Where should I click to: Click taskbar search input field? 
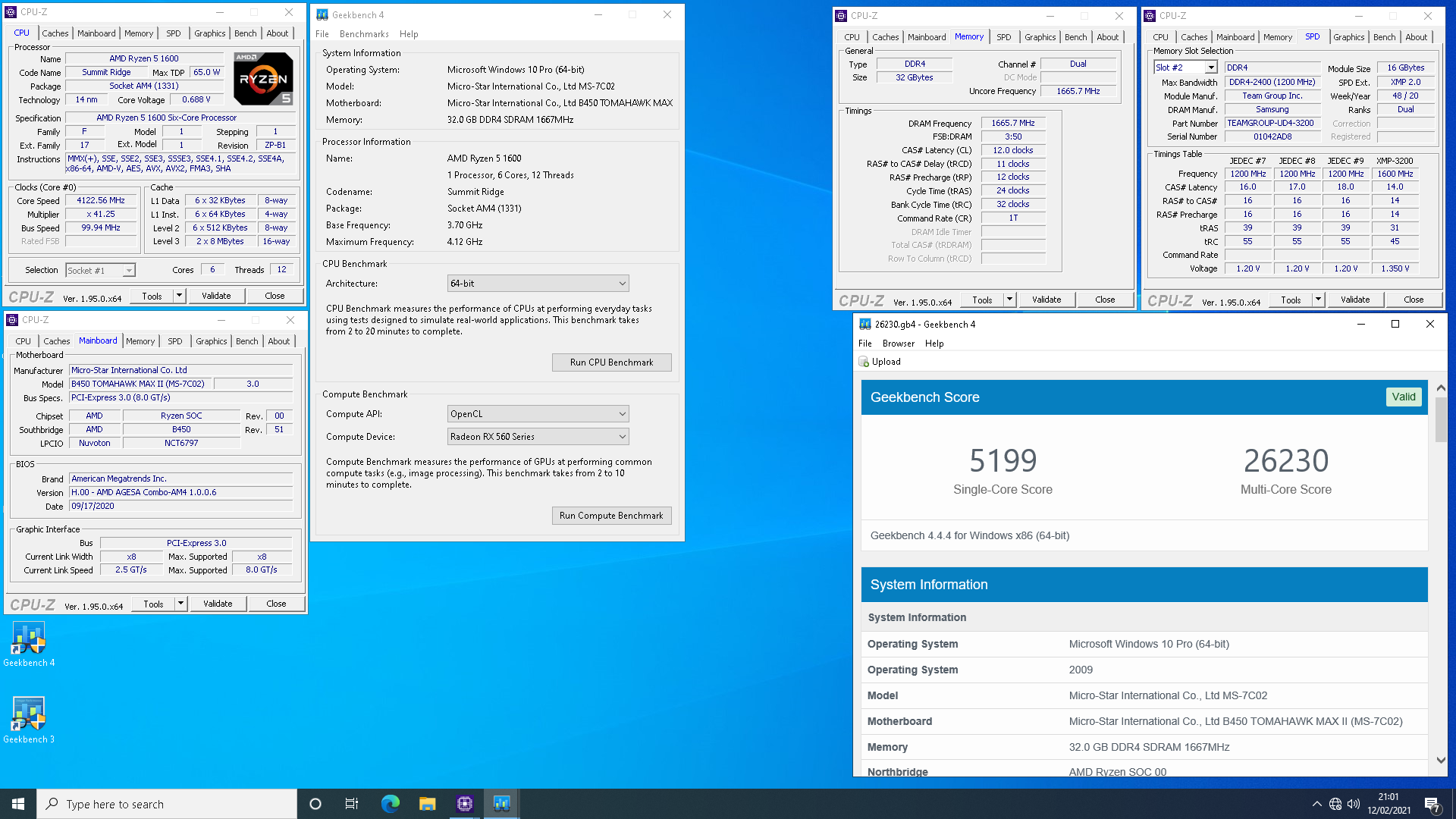[167, 804]
